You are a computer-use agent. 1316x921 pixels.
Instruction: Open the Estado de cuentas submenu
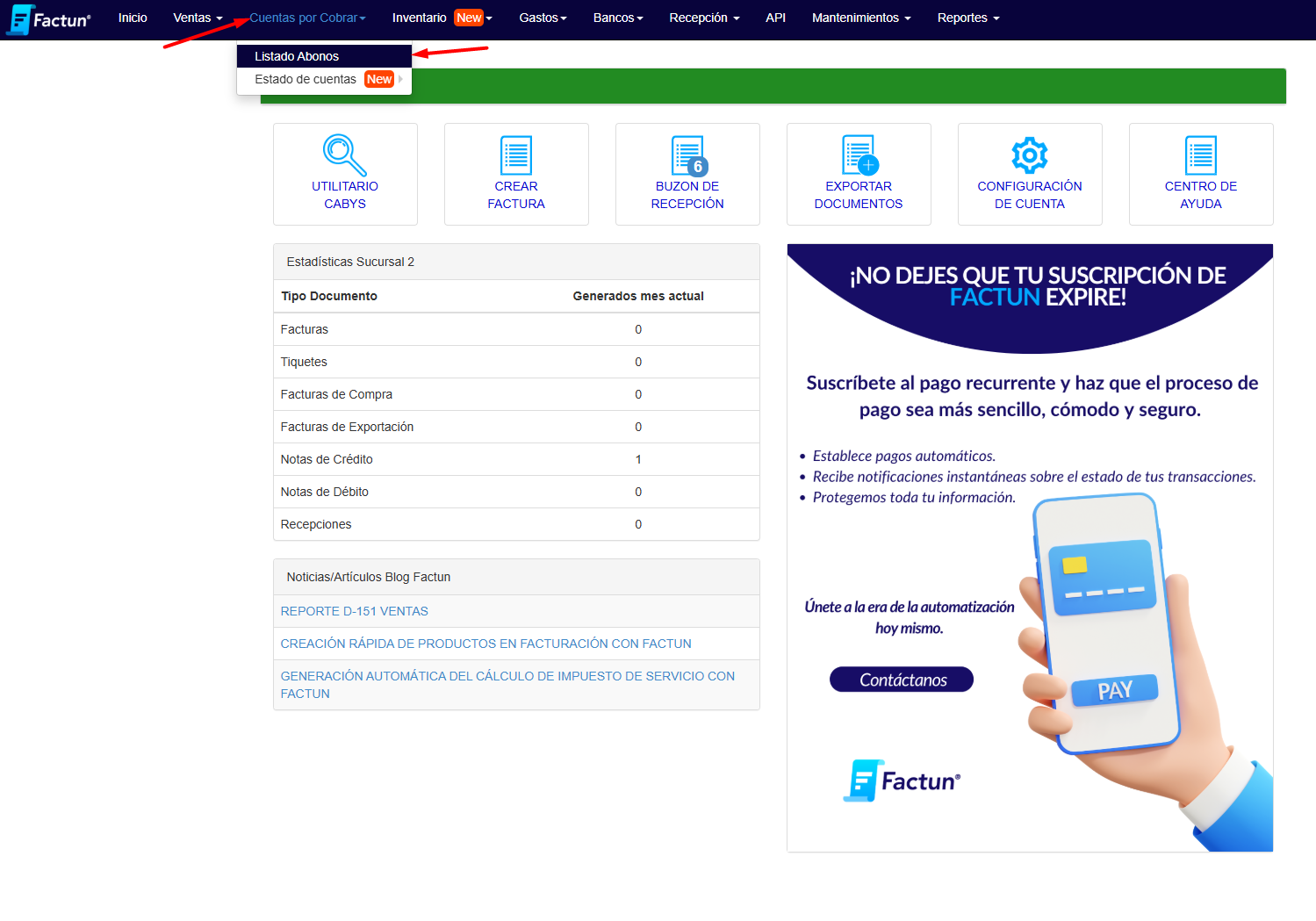324,79
